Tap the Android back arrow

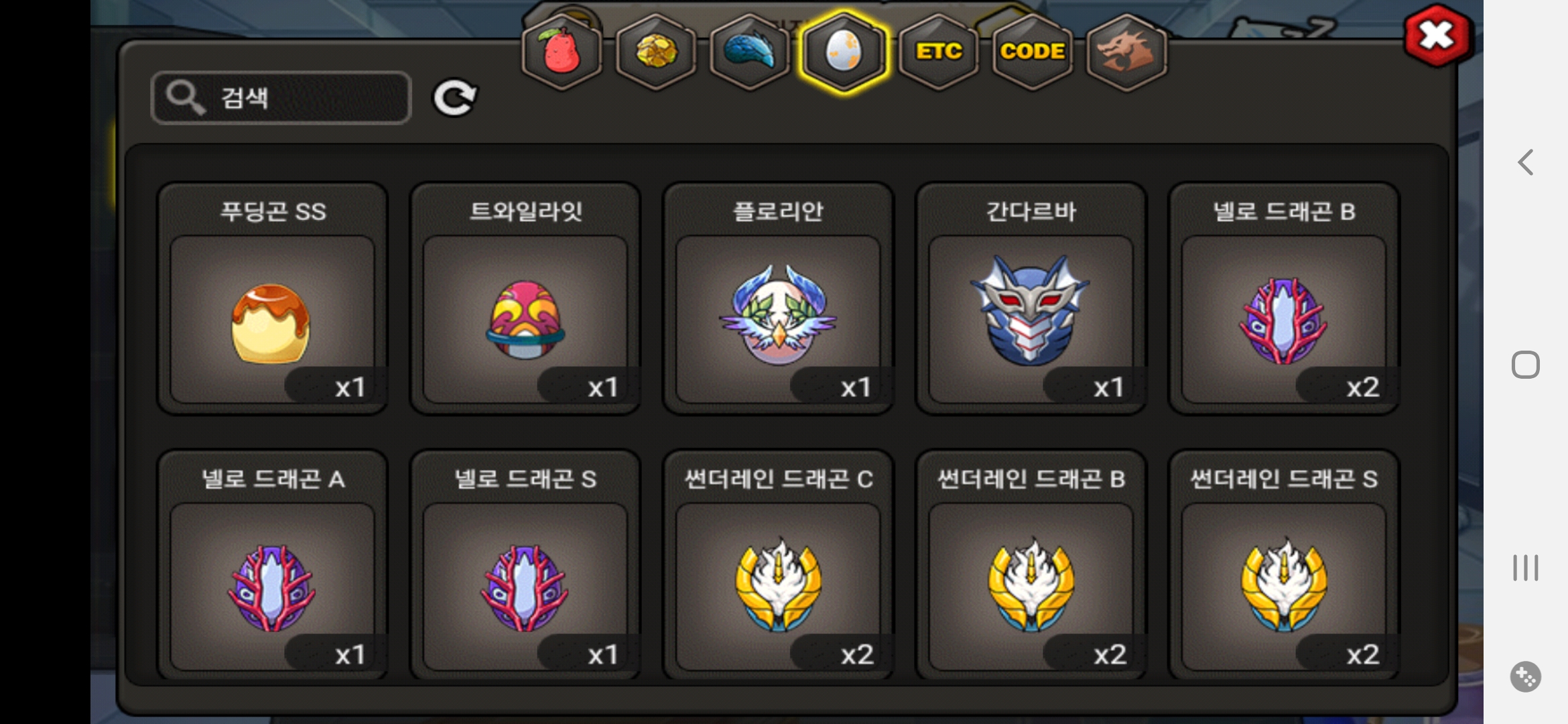[1526, 162]
